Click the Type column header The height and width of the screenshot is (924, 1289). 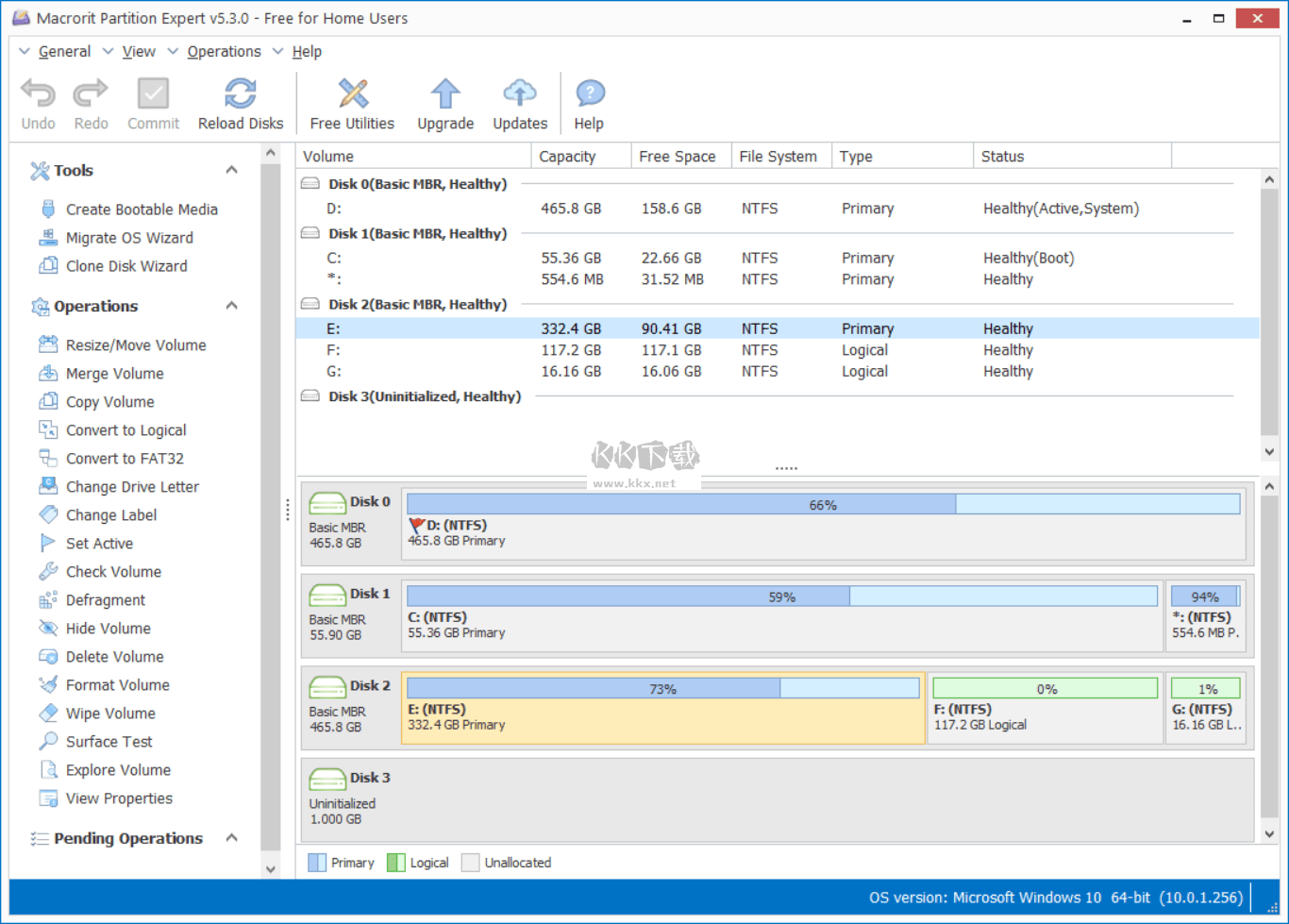click(902, 157)
